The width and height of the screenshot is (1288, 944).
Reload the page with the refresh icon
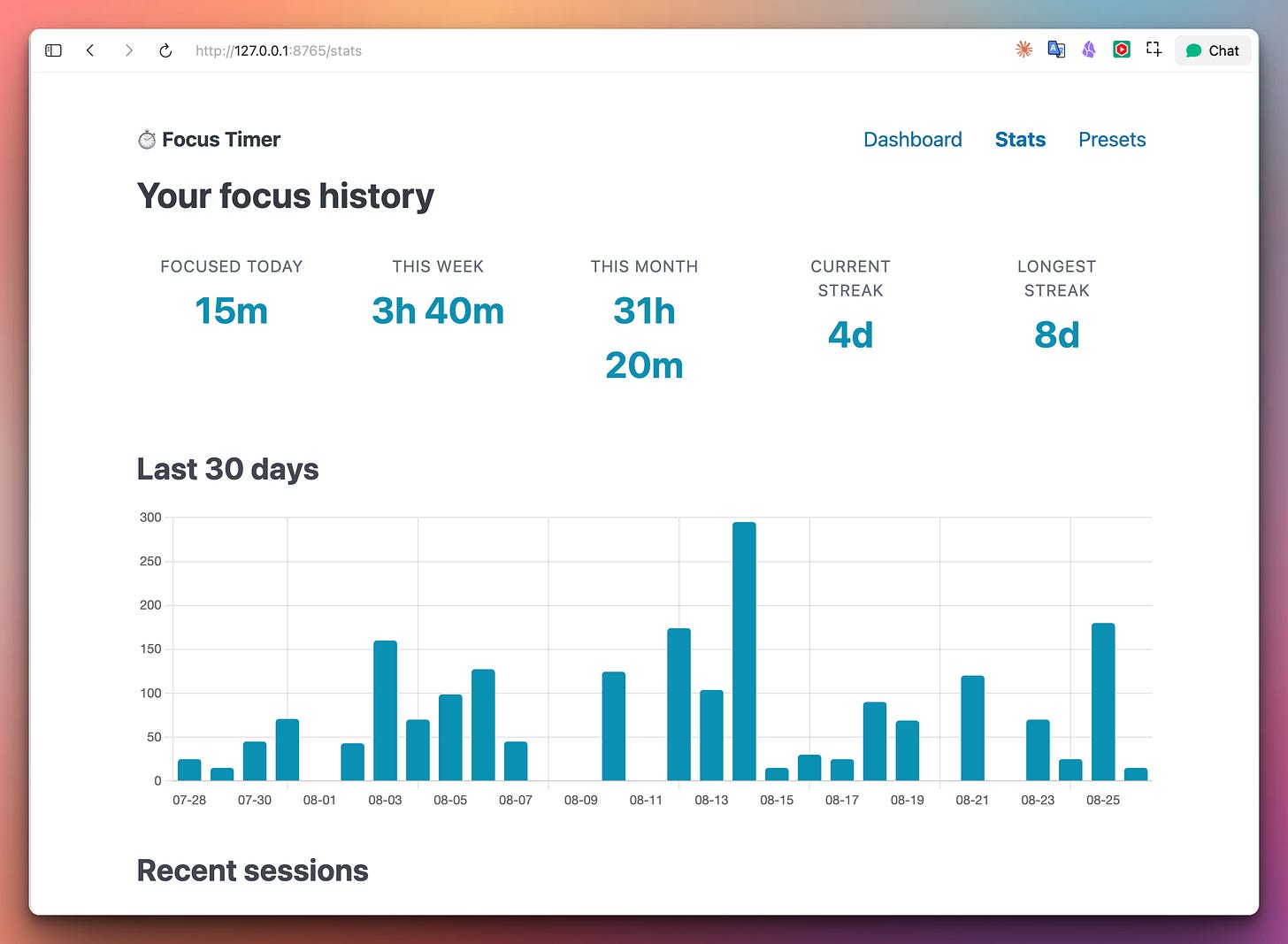coord(165,50)
